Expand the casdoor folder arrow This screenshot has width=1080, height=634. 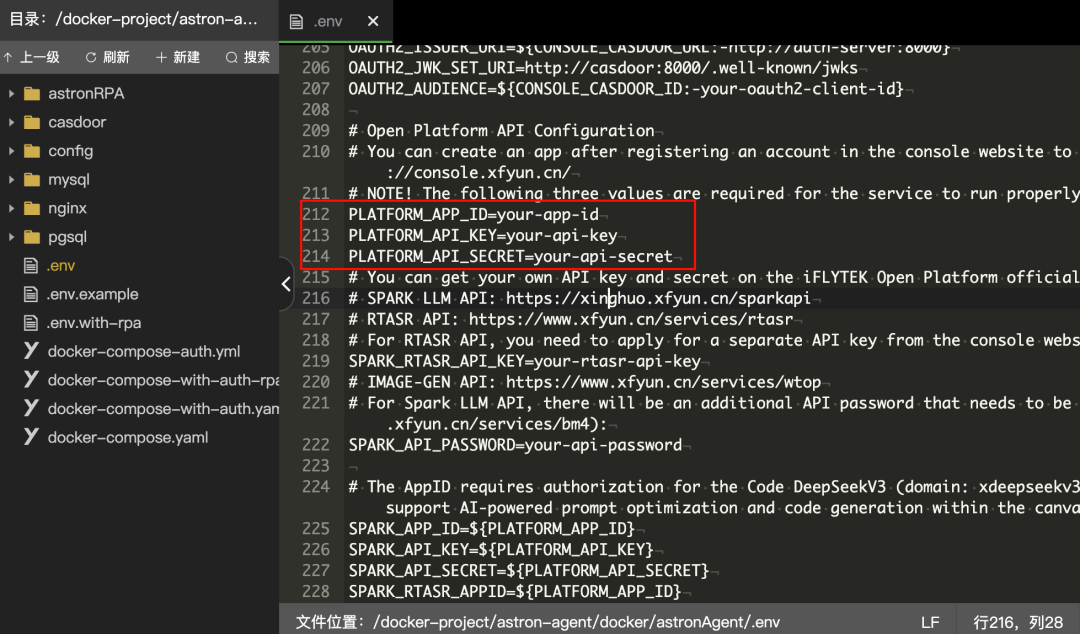[11, 122]
